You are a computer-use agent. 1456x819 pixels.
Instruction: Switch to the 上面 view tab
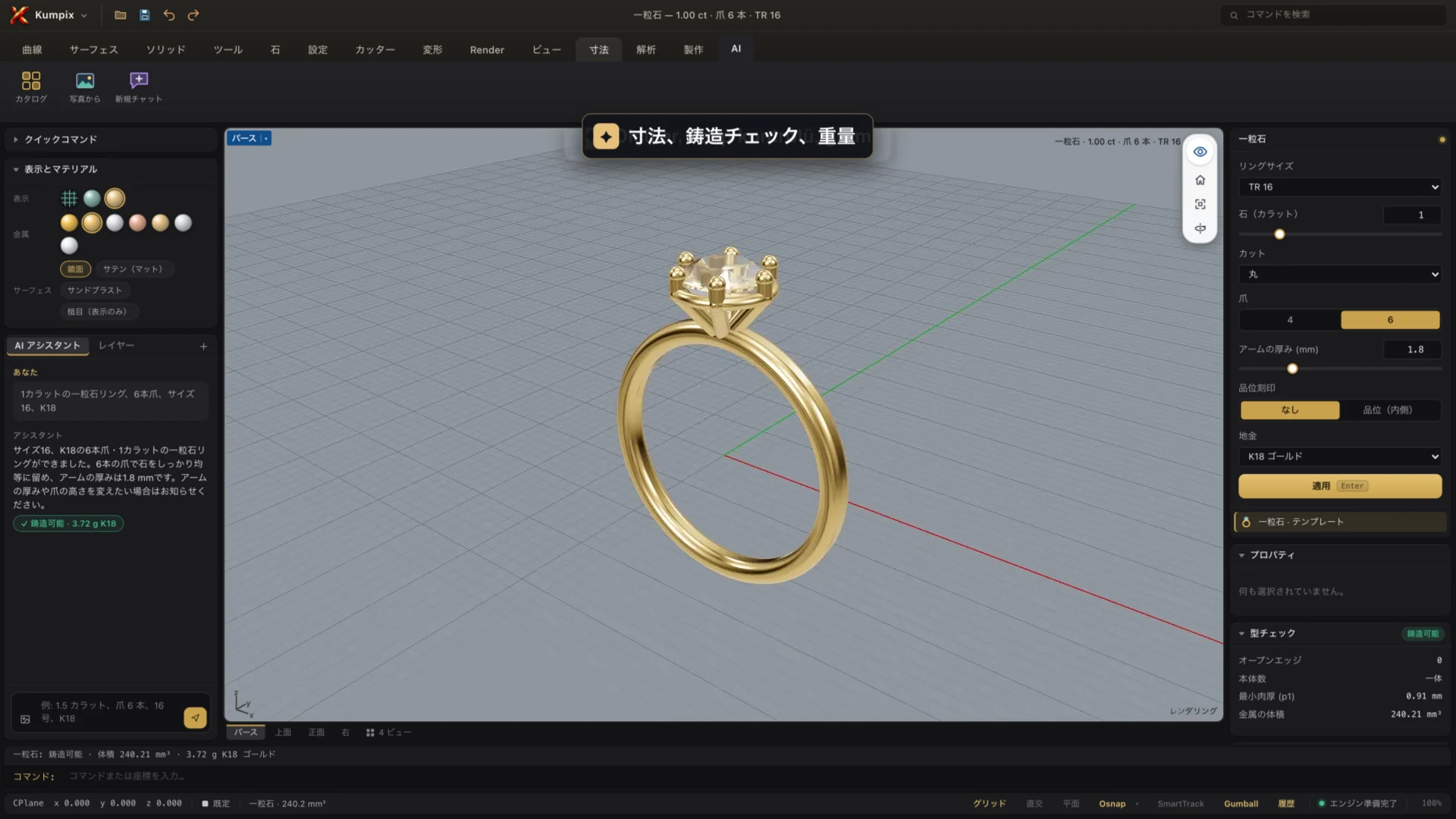pyautogui.click(x=283, y=733)
